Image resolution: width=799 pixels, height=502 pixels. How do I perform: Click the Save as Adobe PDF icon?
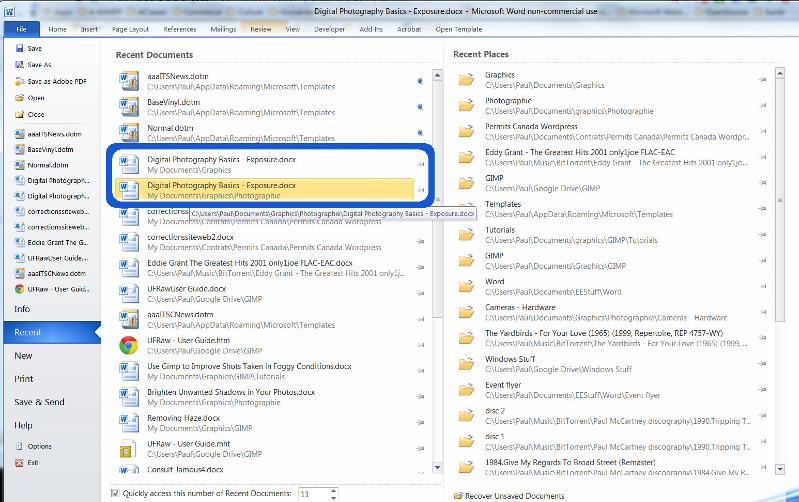pos(19,81)
